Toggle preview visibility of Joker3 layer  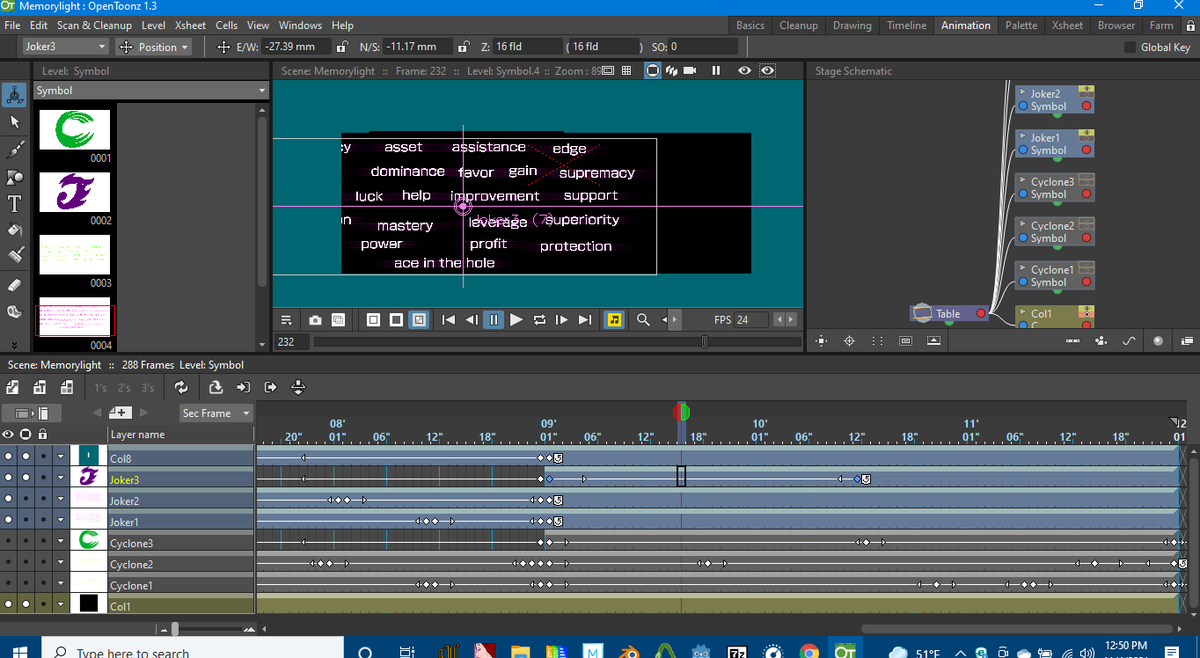(9, 479)
